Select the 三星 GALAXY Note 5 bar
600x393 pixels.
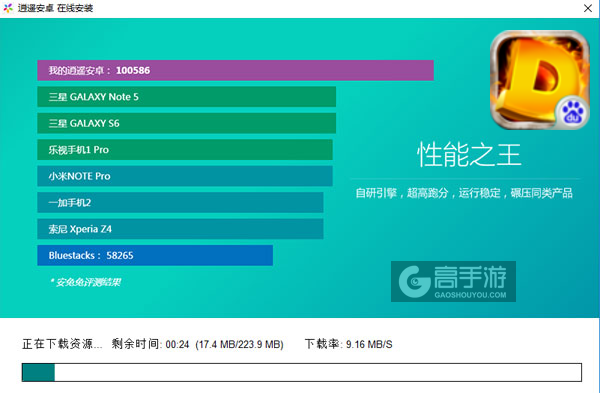186,96
